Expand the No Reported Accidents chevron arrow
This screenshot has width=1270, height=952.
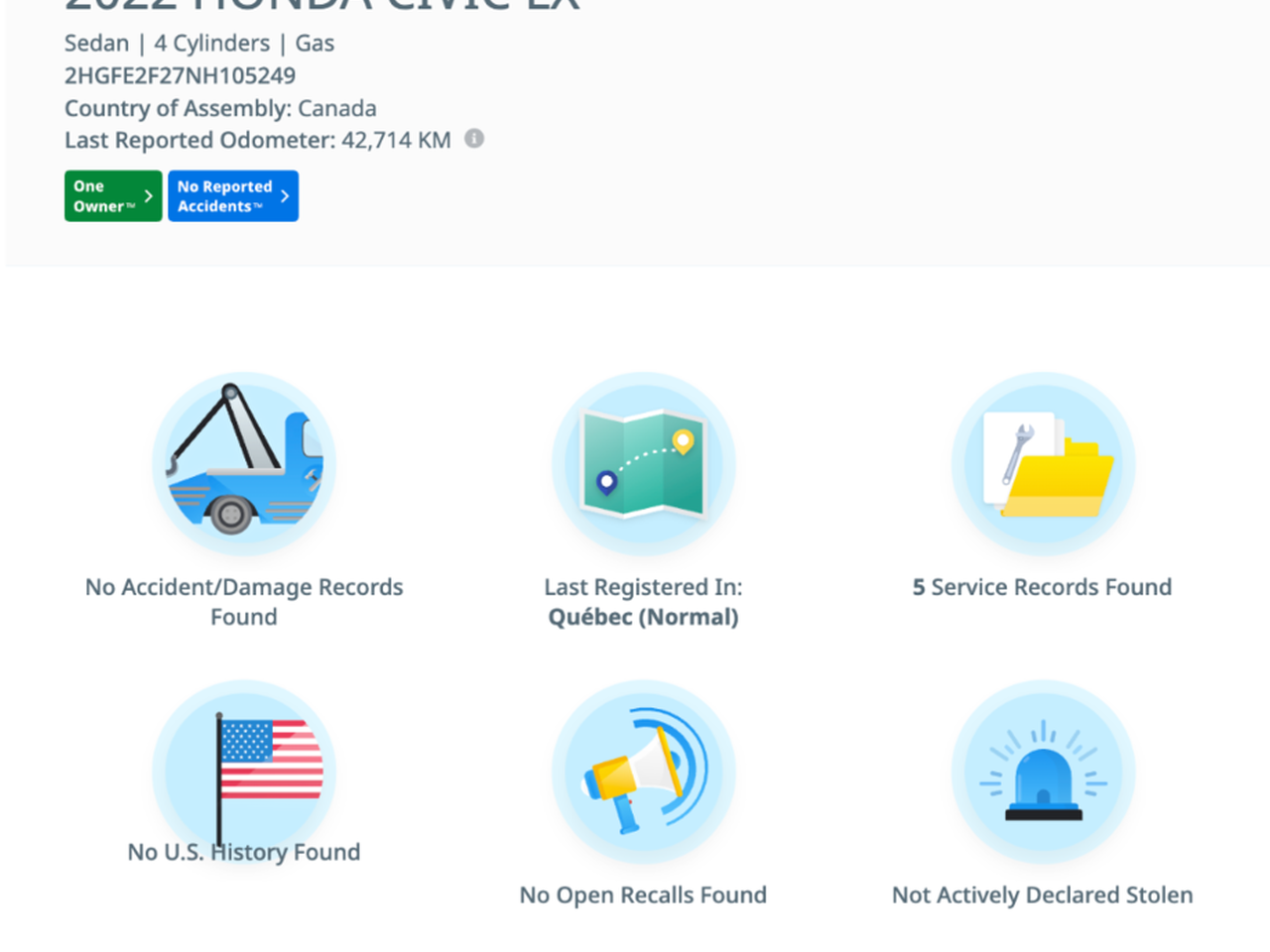285,196
